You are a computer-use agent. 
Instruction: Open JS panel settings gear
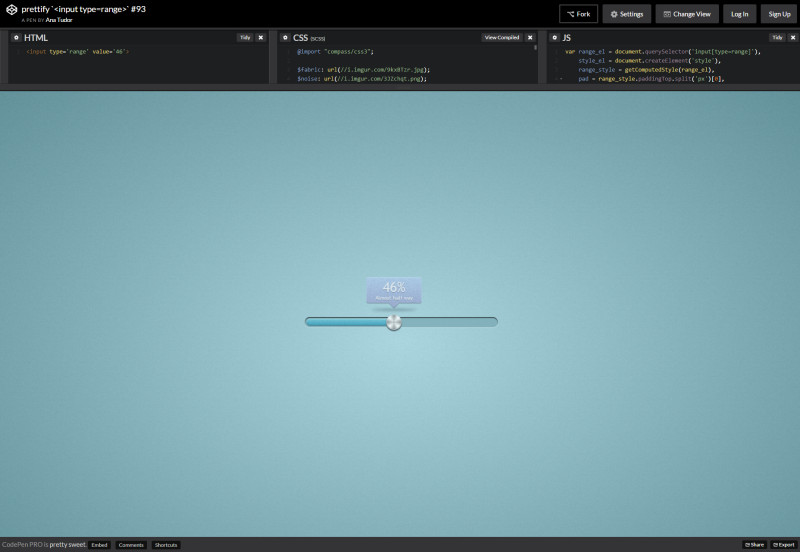coord(554,37)
